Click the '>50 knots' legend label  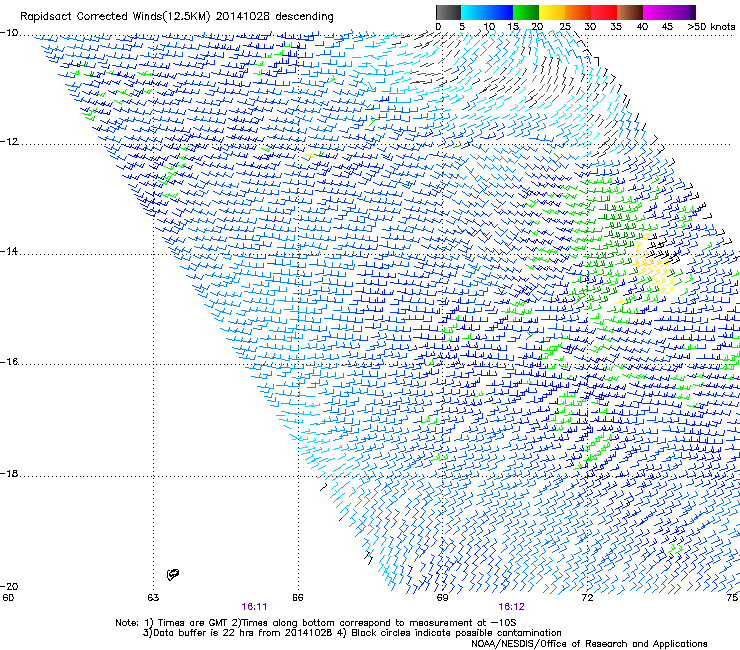(x=711, y=27)
